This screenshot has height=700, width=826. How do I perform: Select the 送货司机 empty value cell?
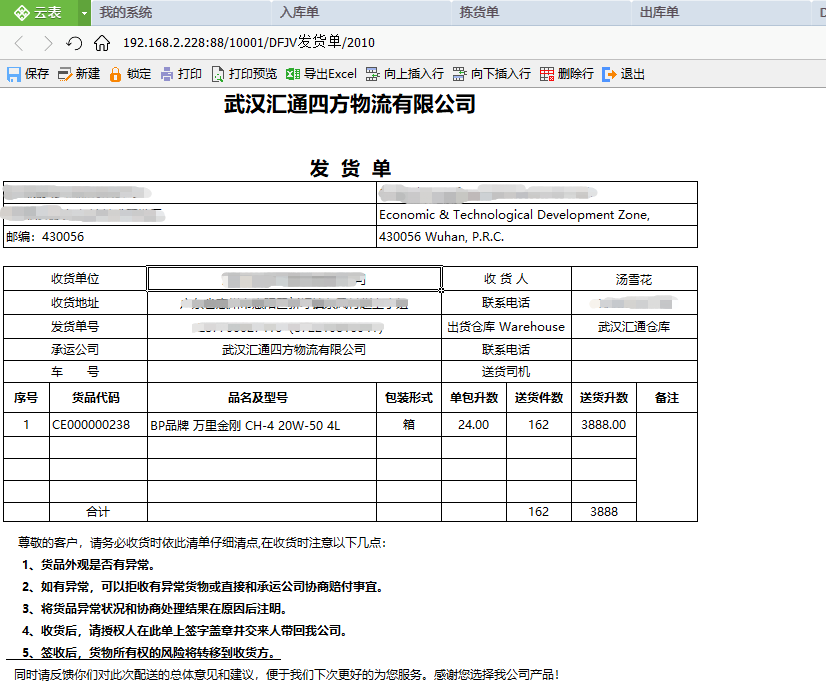(634, 372)
